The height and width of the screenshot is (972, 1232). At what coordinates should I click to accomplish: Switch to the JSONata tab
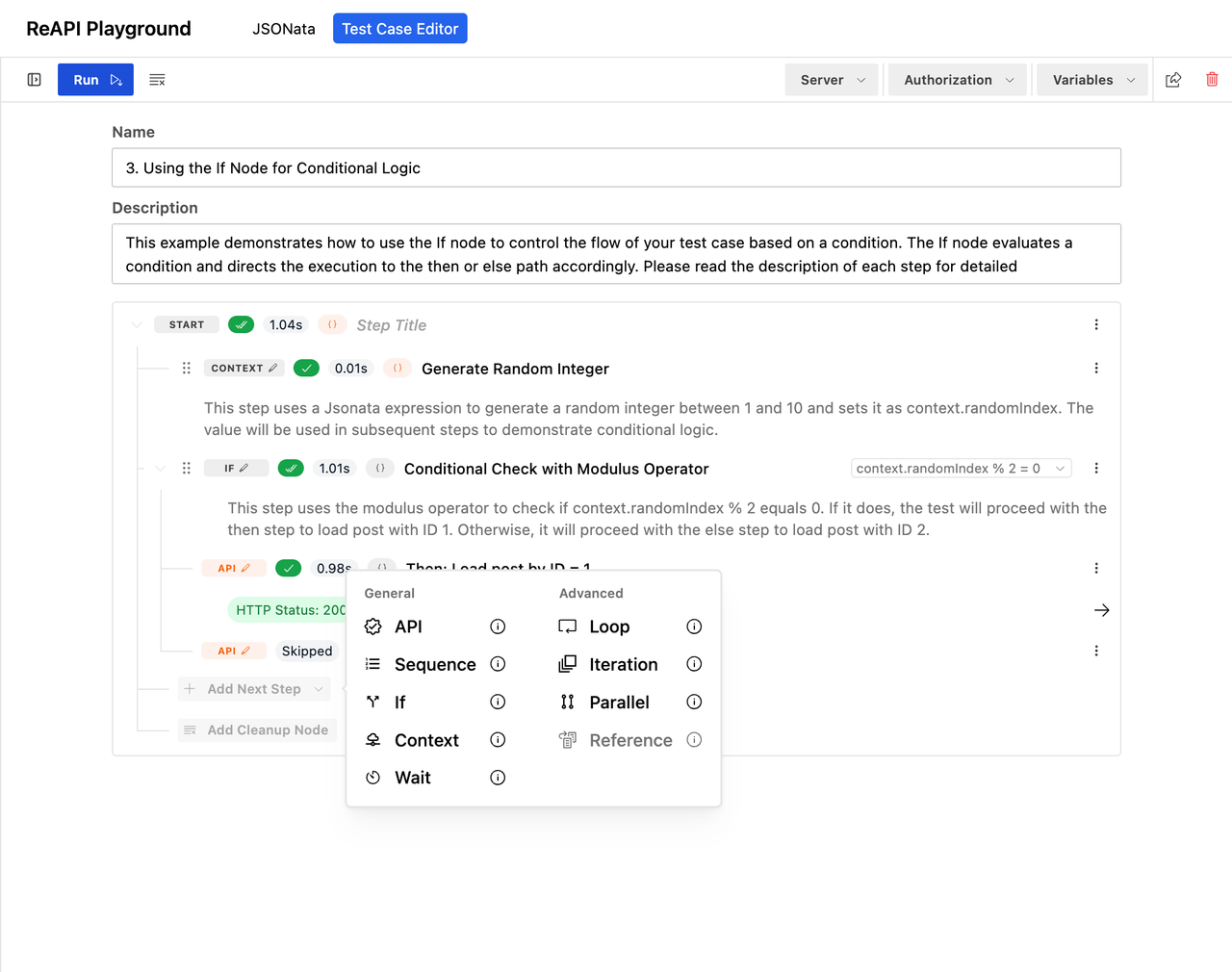(x=284, y=29)
